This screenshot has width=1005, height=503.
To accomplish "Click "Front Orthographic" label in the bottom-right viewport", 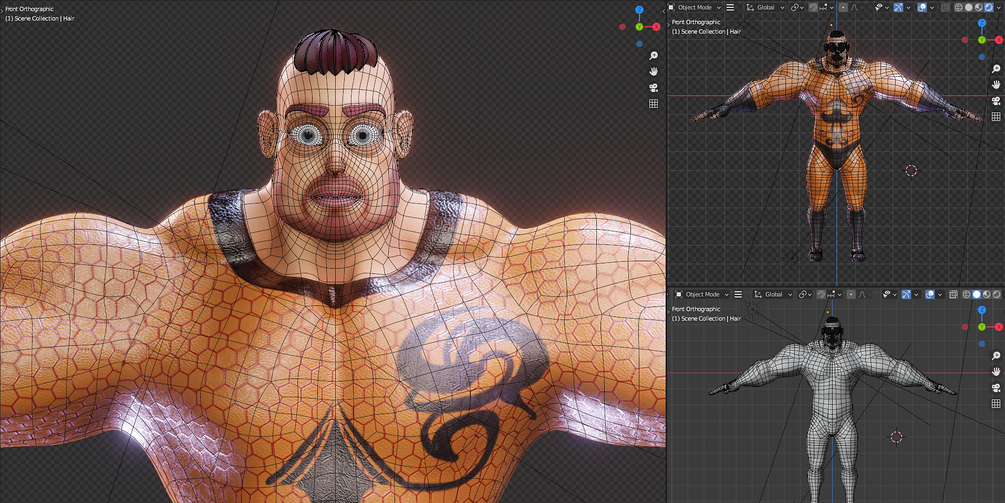I will pyautogui.click(x=696, y=309).
